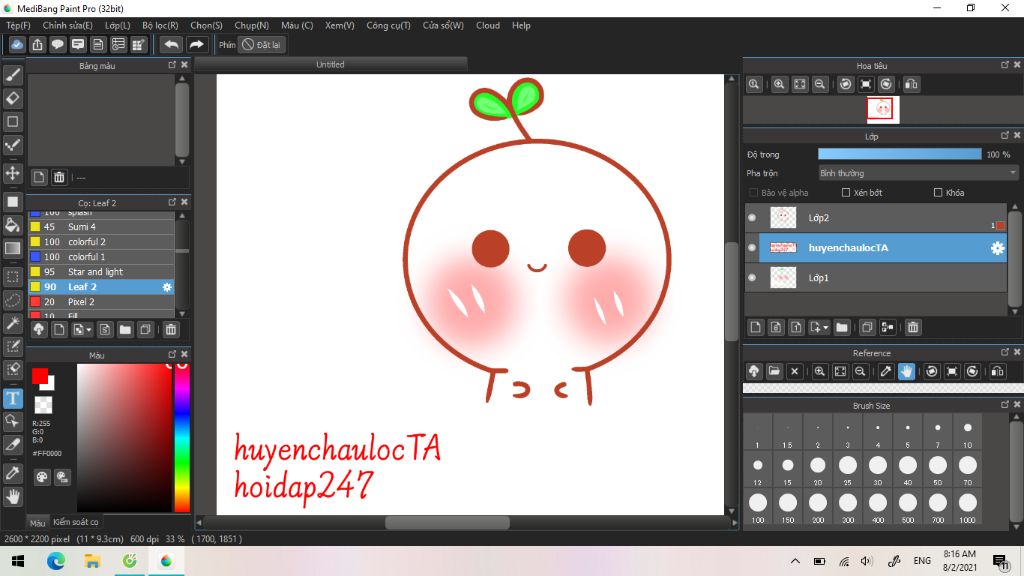The image size is (1024, 576).
Task: Toggle visibility of Lớp1 layer
Action: 752,278
